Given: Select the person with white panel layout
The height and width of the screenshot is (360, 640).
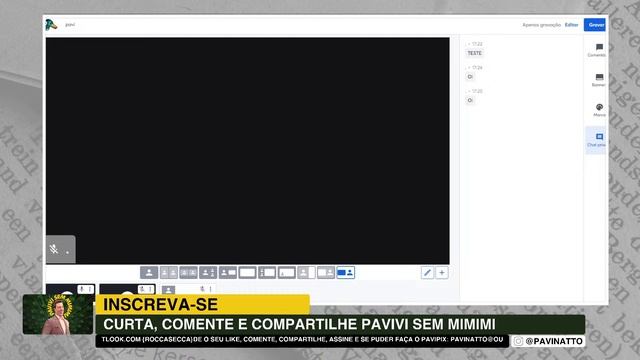Looking at the screenshot, I should point(306,273).
